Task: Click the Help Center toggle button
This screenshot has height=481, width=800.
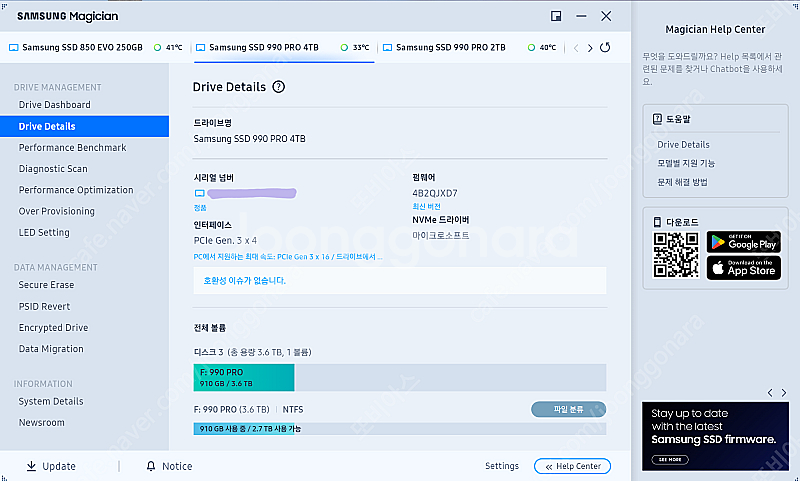Action: [572, 466]
